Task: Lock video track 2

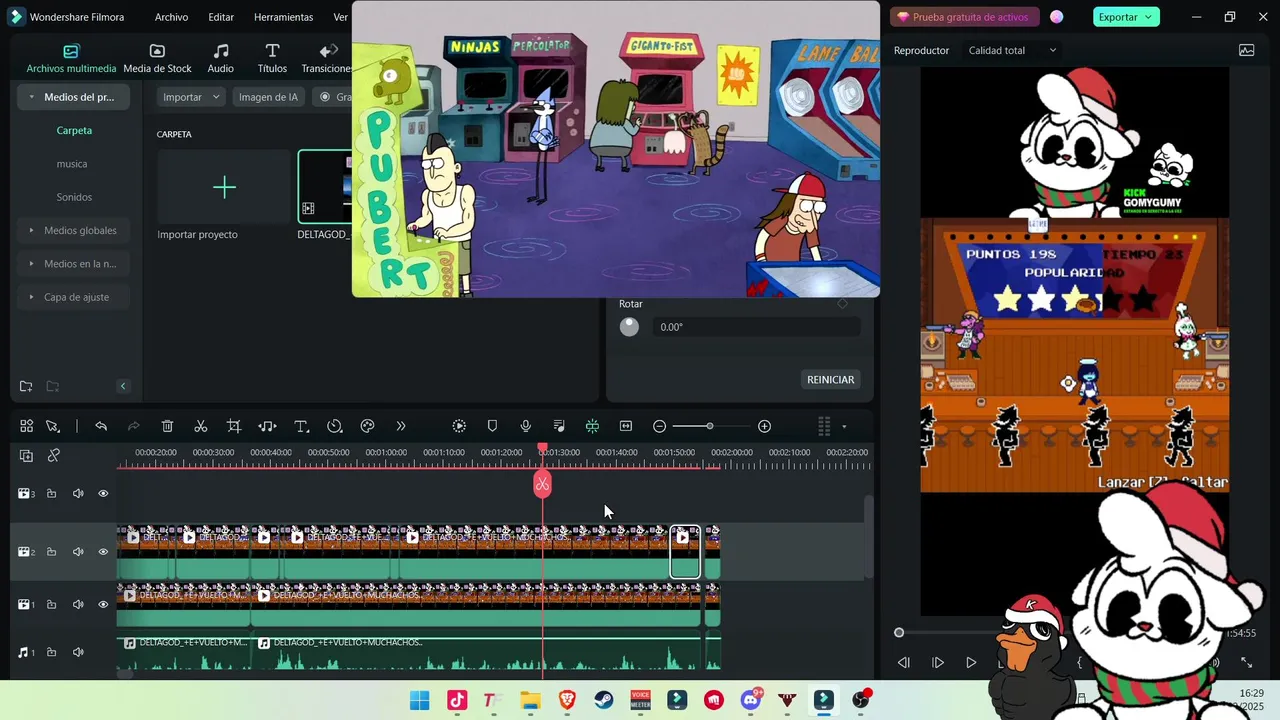Action: tap(51, 552)
